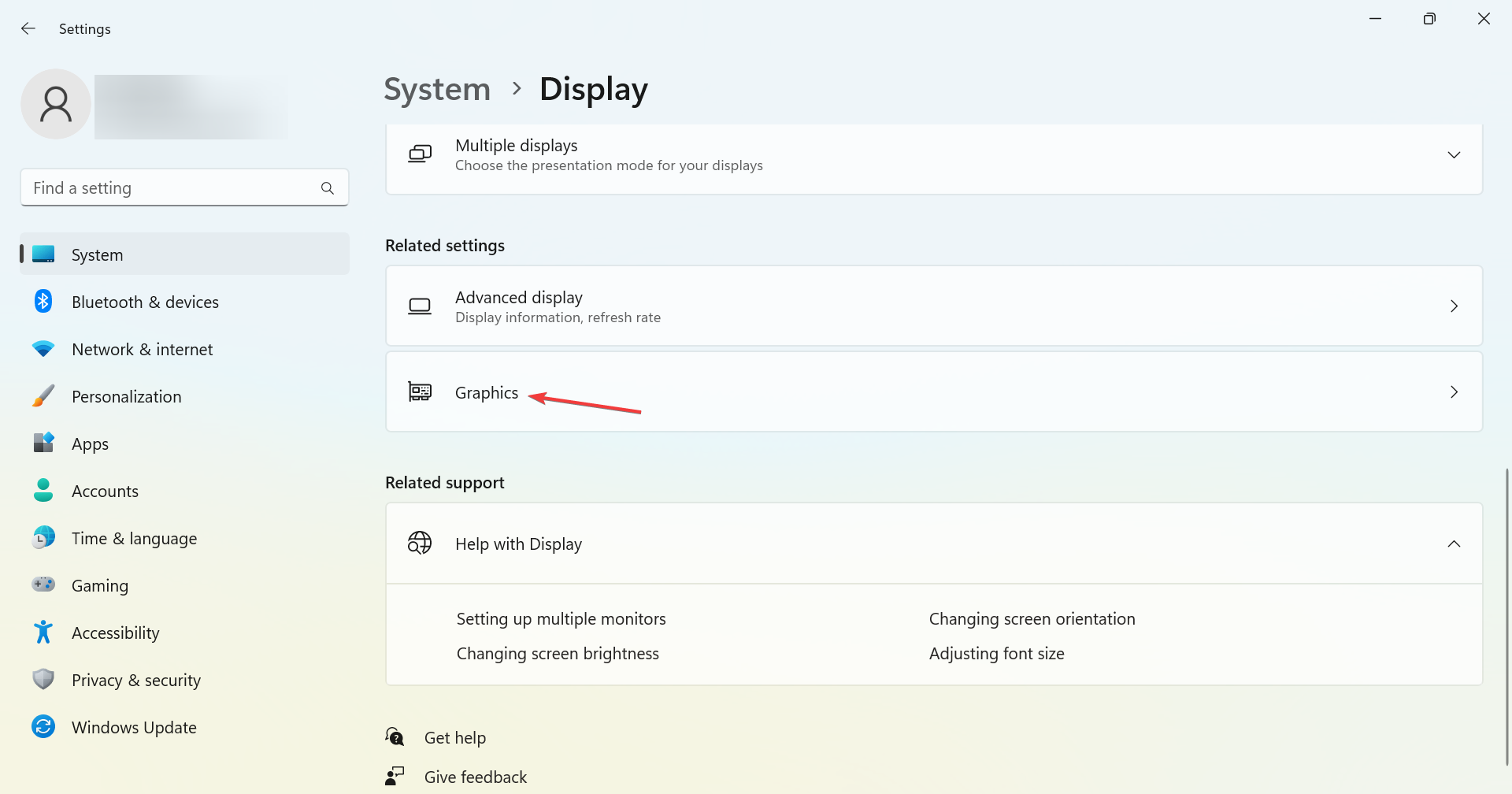The image size is (1512, 794).
Task: Expand the Multiple displays section
Action: coord(1454,155)
